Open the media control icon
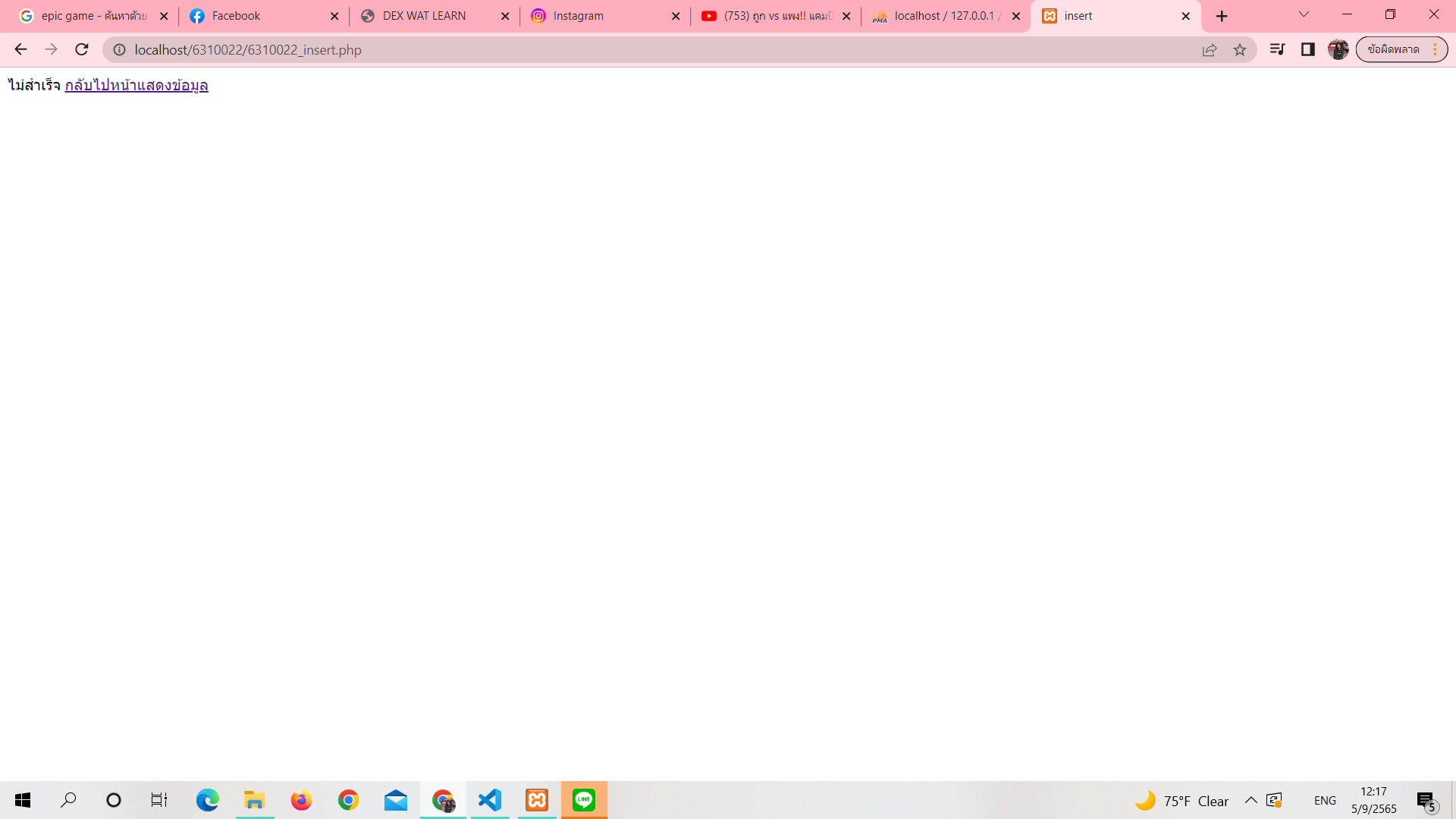Viewport: 1456px width, 819px height. click(x=1277, y=49)
